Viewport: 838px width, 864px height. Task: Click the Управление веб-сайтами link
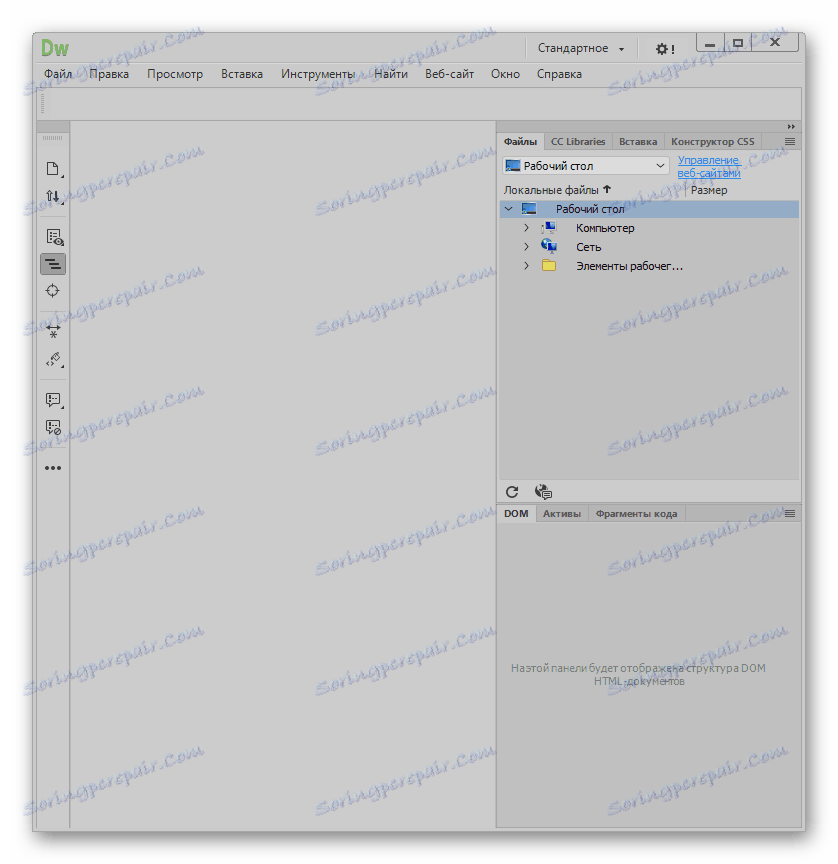tap(708, 166)
